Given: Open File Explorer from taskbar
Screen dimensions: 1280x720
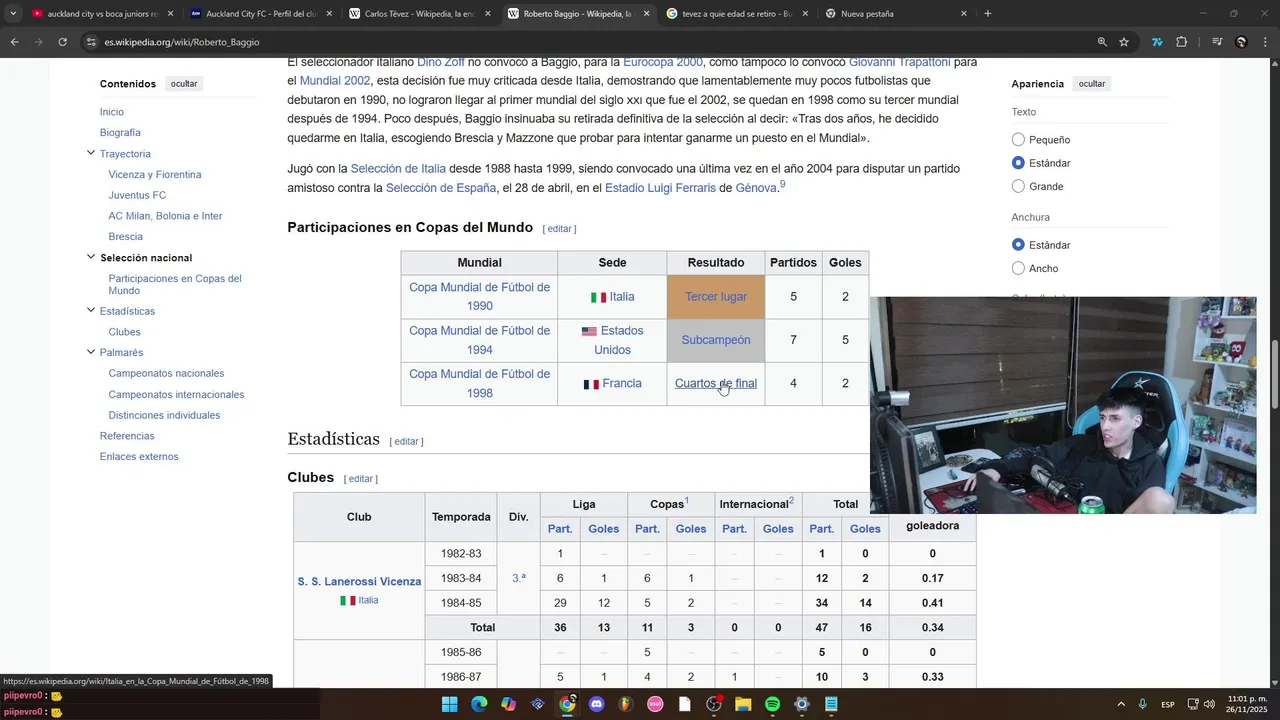Looking at the screenshot, I should coord(743,704).
